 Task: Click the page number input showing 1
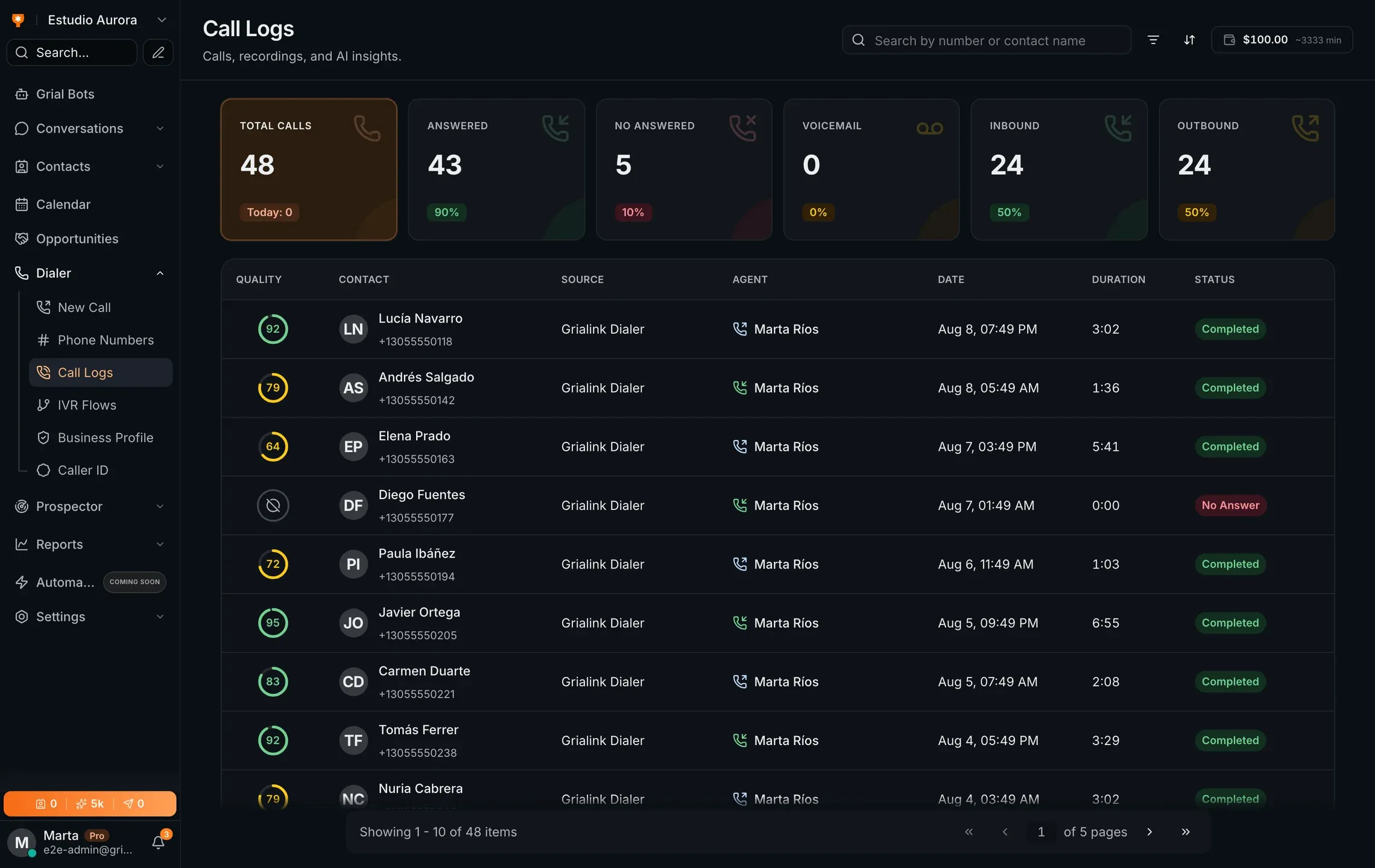[x=1041, y=832]
